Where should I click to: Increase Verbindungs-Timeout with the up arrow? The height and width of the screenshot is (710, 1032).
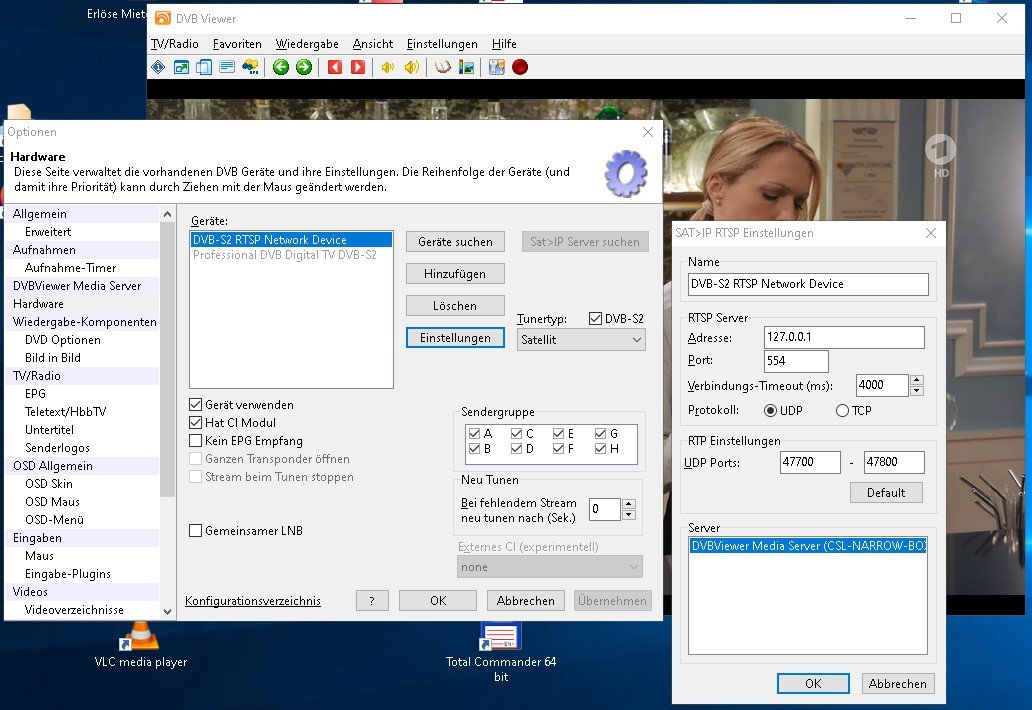pyautogui.click(x=917, y=380)
